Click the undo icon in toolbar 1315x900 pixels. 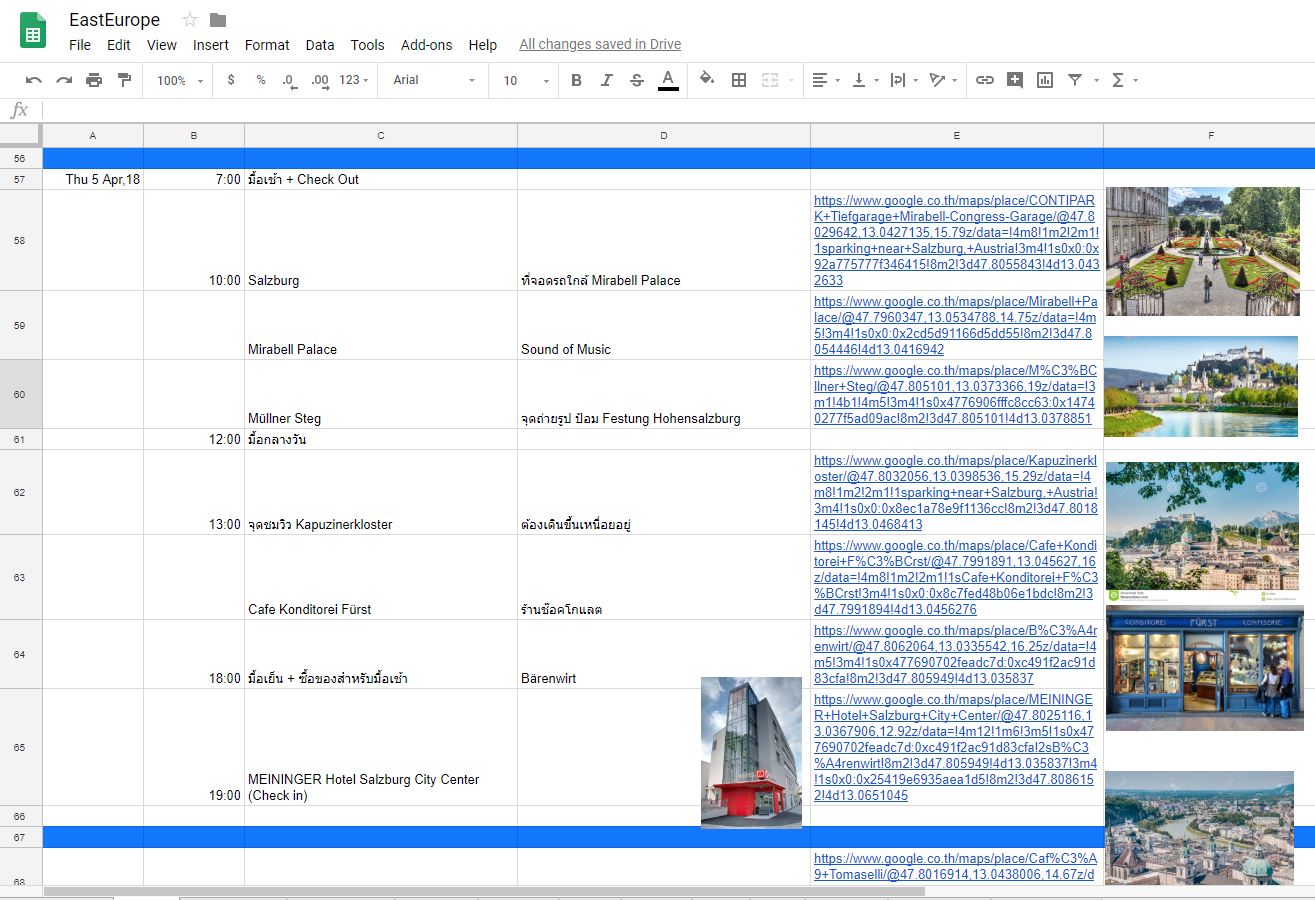tap(34, 80)
